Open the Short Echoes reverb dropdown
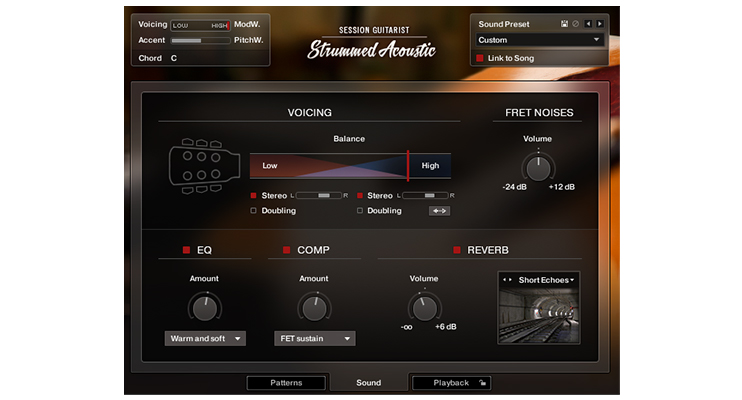 [x=547, y=280]
